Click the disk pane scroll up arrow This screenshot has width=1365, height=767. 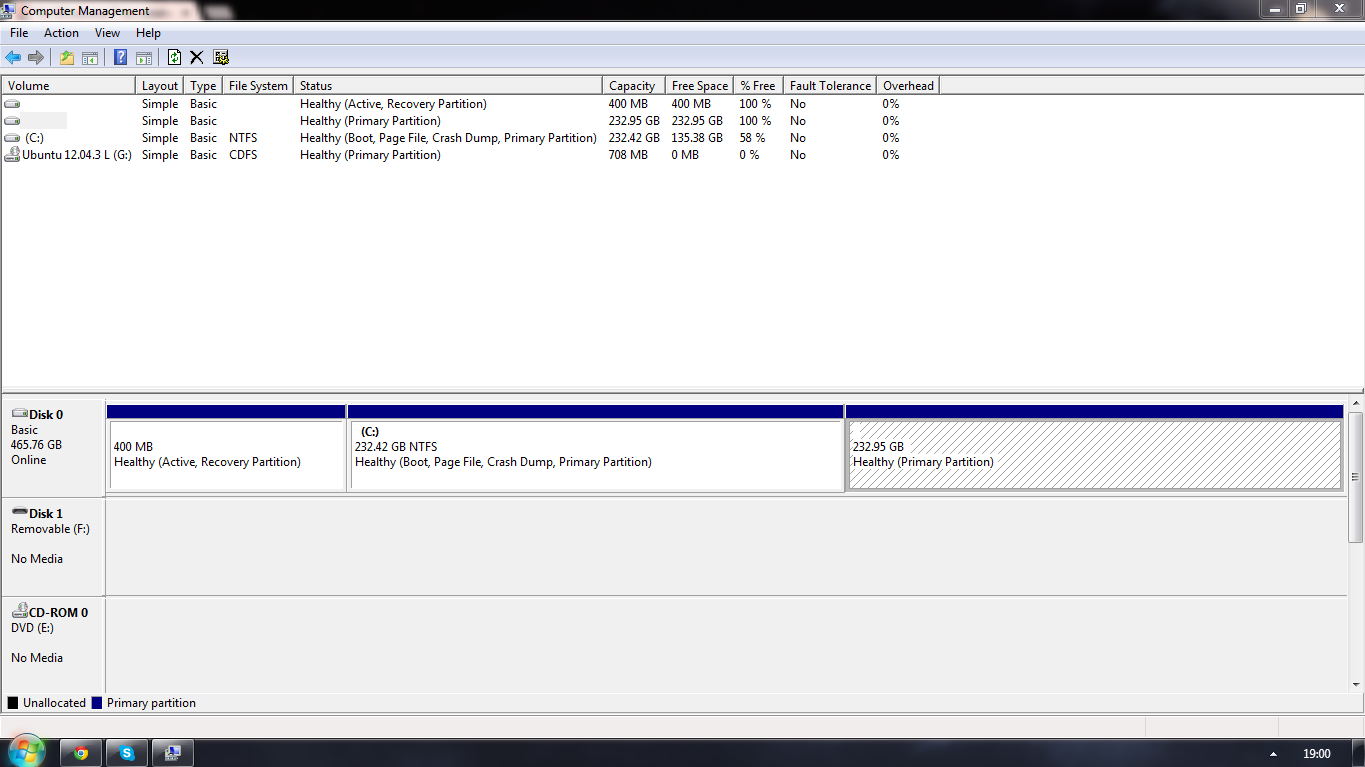click(x=1356, y=403)
